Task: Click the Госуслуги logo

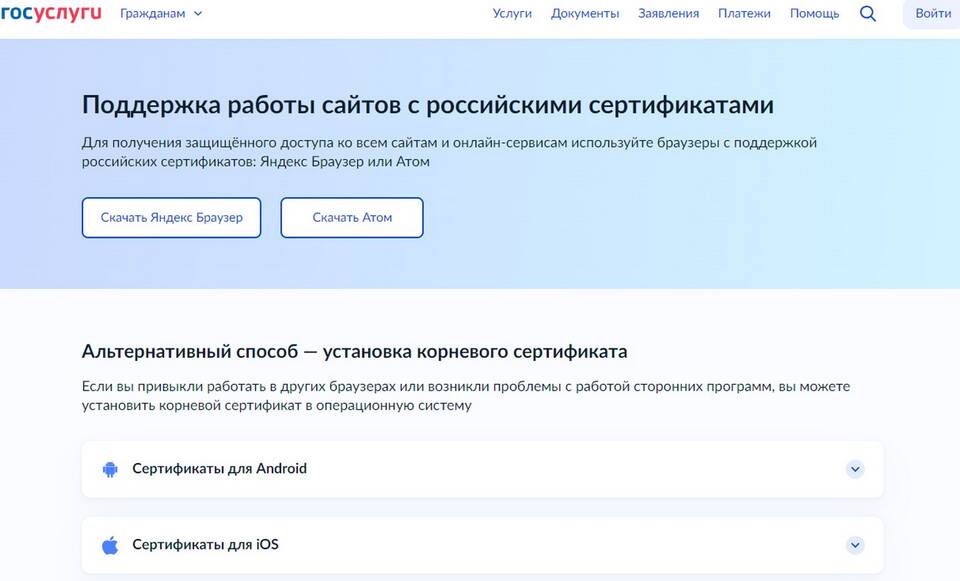Action: tap(51, 13)
